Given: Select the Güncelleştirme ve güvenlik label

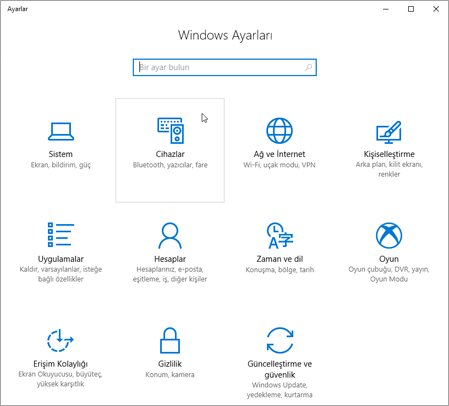Looking at the screenshot, I should 280,369.
